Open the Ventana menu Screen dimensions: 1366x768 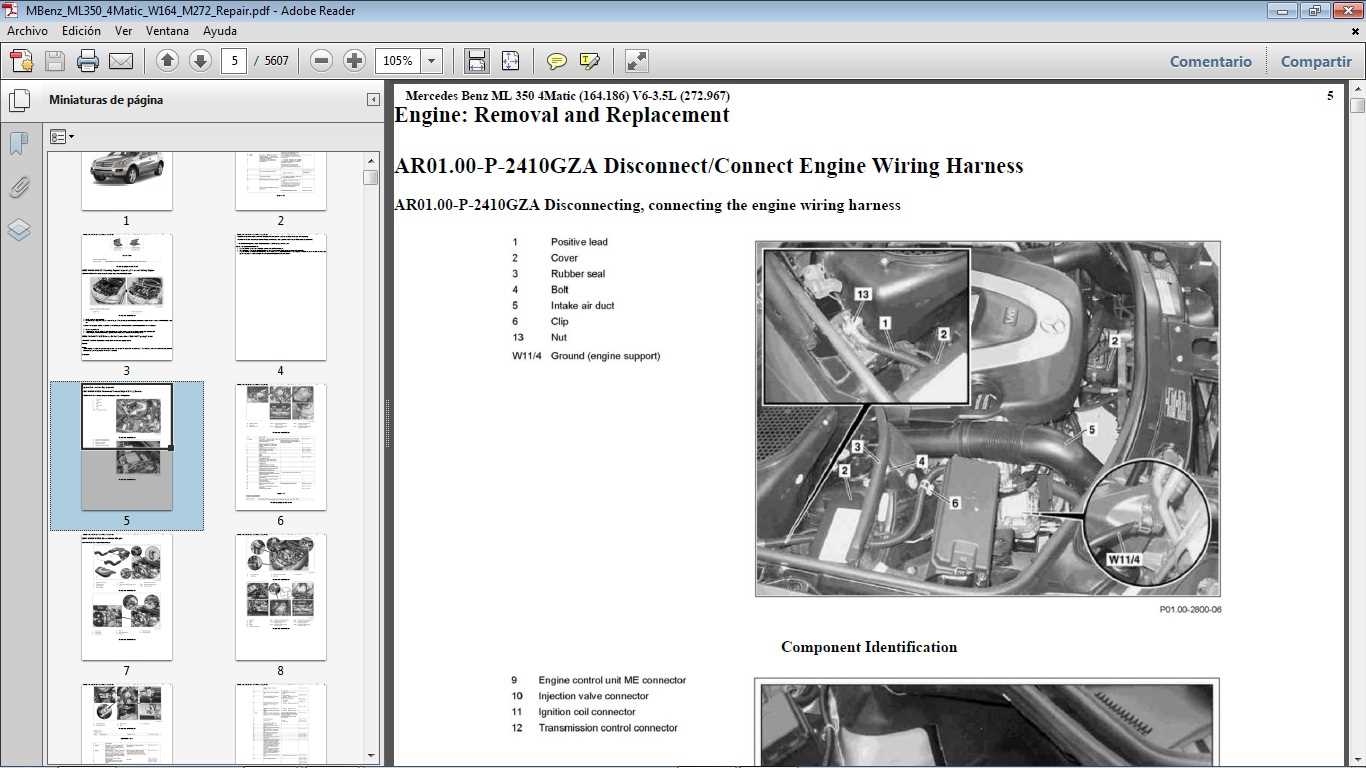click(168, 31)
